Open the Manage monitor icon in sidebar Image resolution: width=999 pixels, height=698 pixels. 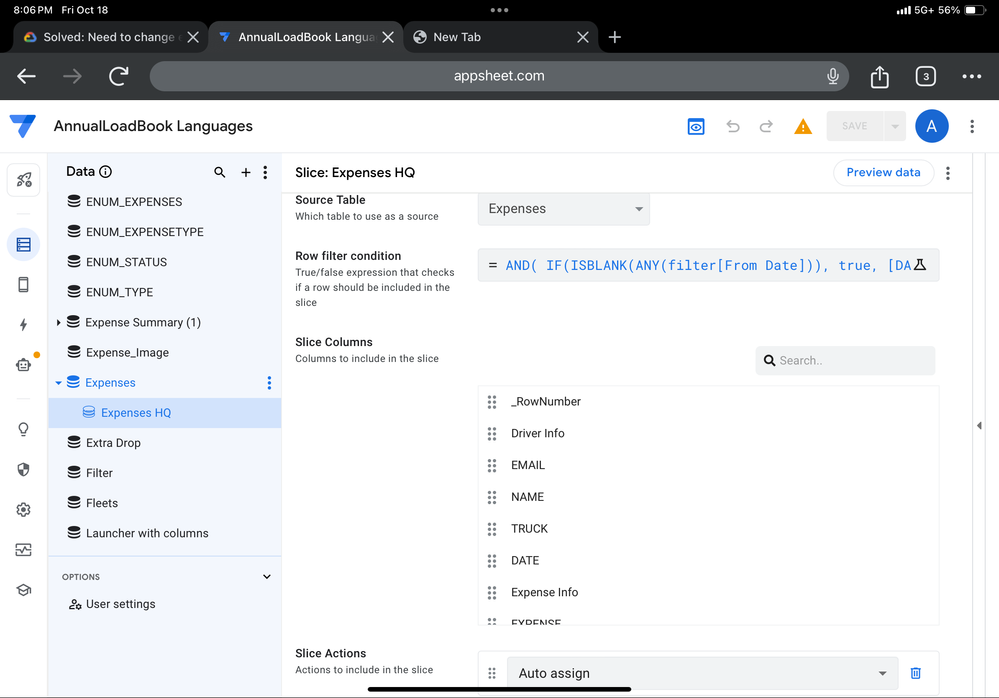click(x=24, y=550)
